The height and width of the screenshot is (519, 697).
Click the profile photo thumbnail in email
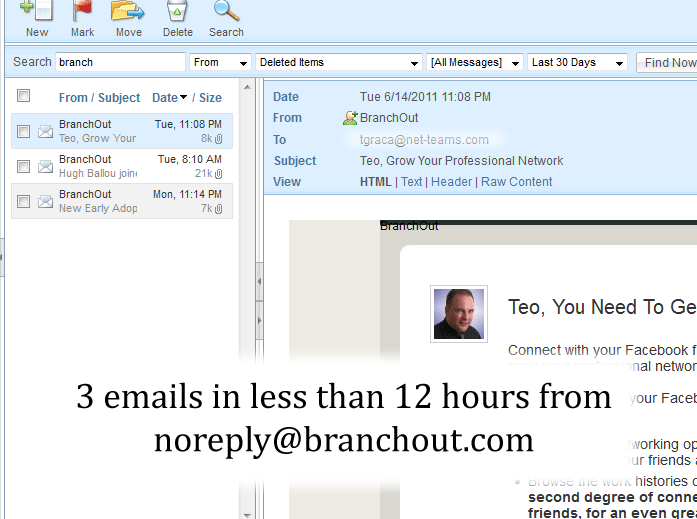pos(459,314)
